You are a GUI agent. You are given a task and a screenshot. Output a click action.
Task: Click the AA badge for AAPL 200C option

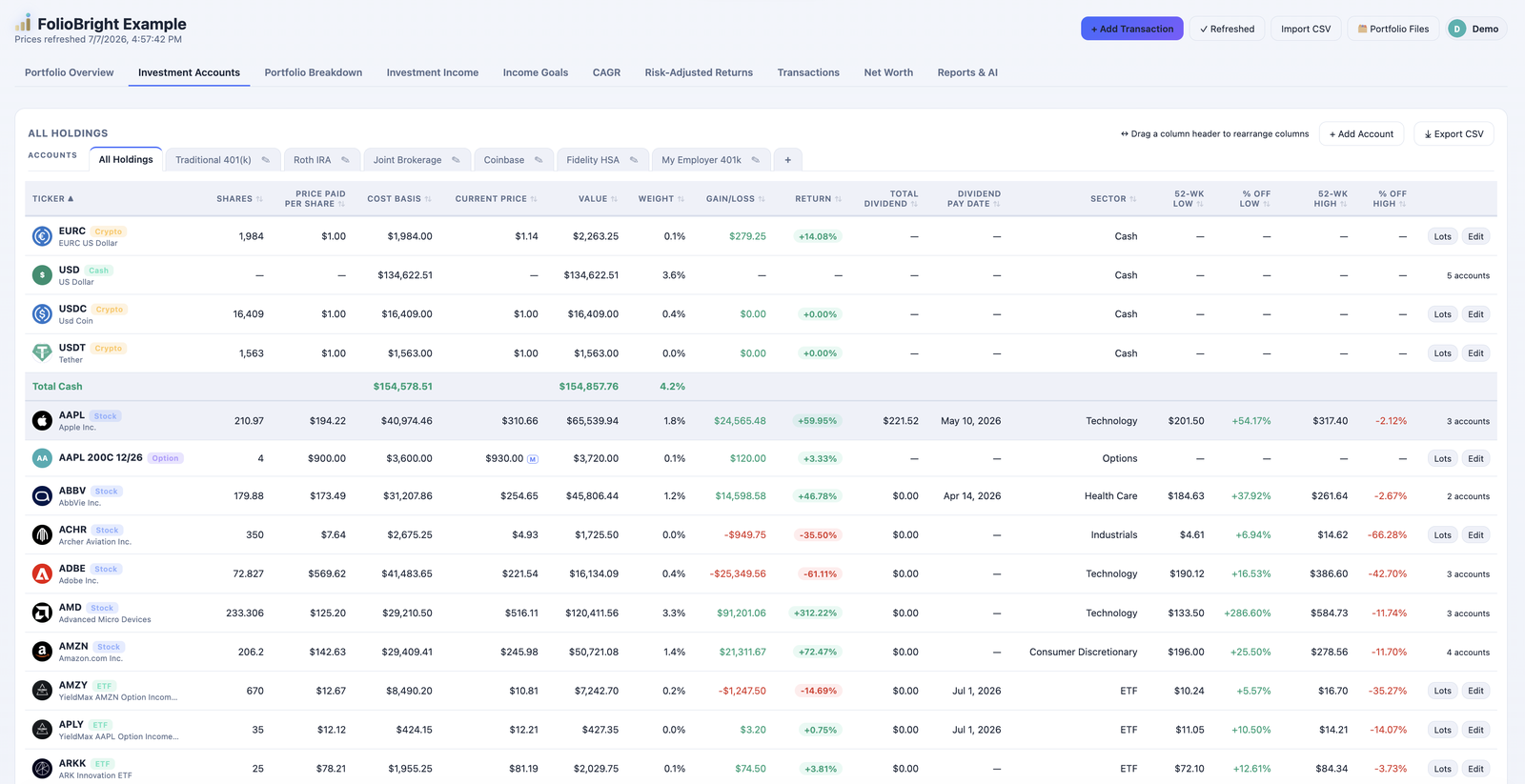[x=42, y=458]
